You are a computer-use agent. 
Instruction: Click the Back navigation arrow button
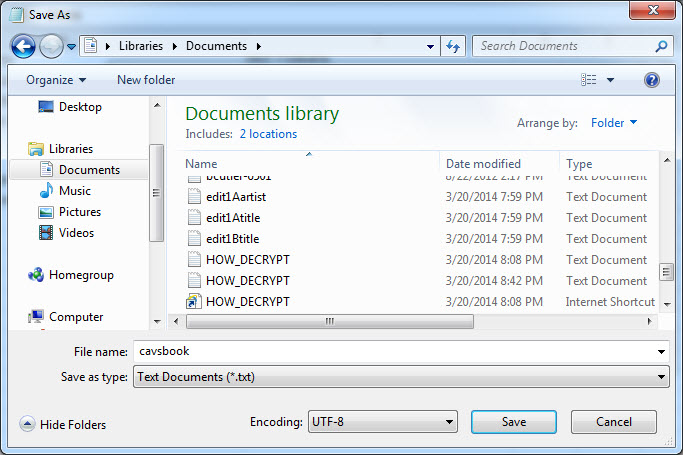point(24,46)
